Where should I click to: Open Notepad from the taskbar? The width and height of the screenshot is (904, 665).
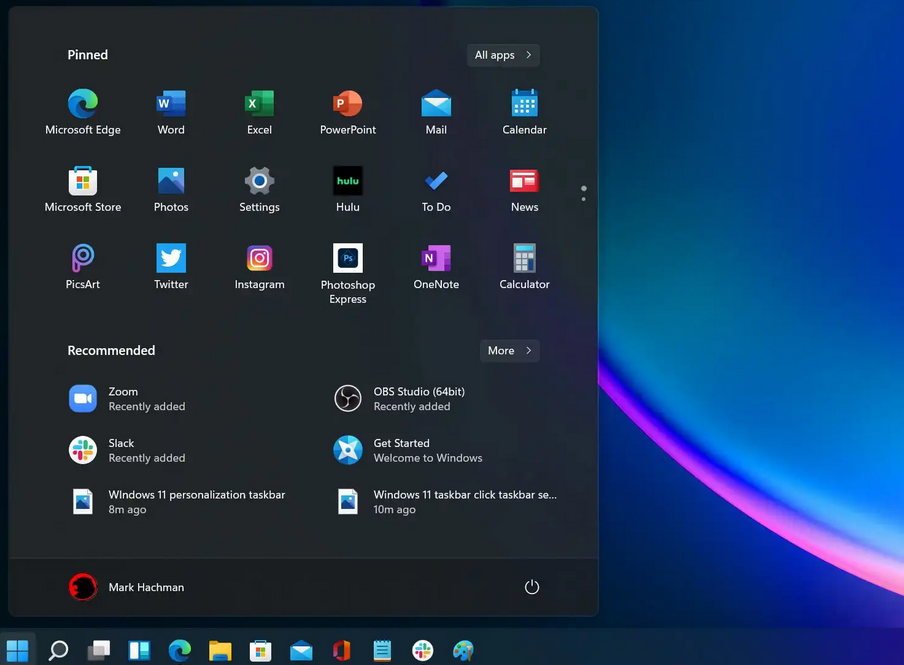[382, 651]
